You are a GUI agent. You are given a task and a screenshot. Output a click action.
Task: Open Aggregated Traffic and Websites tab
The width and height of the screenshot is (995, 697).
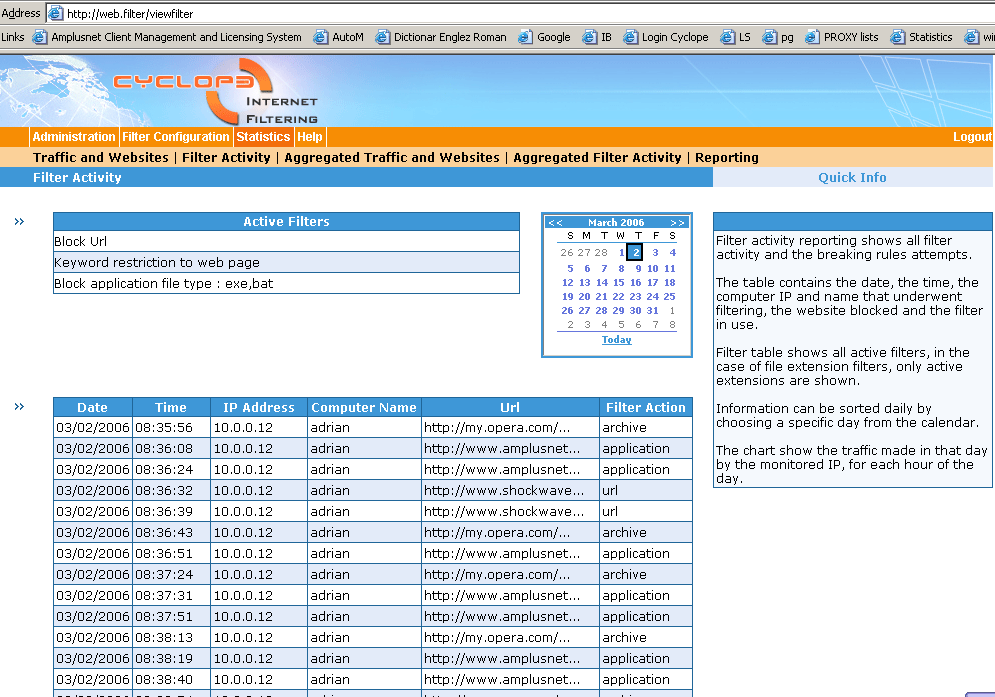tap(392, 157)
